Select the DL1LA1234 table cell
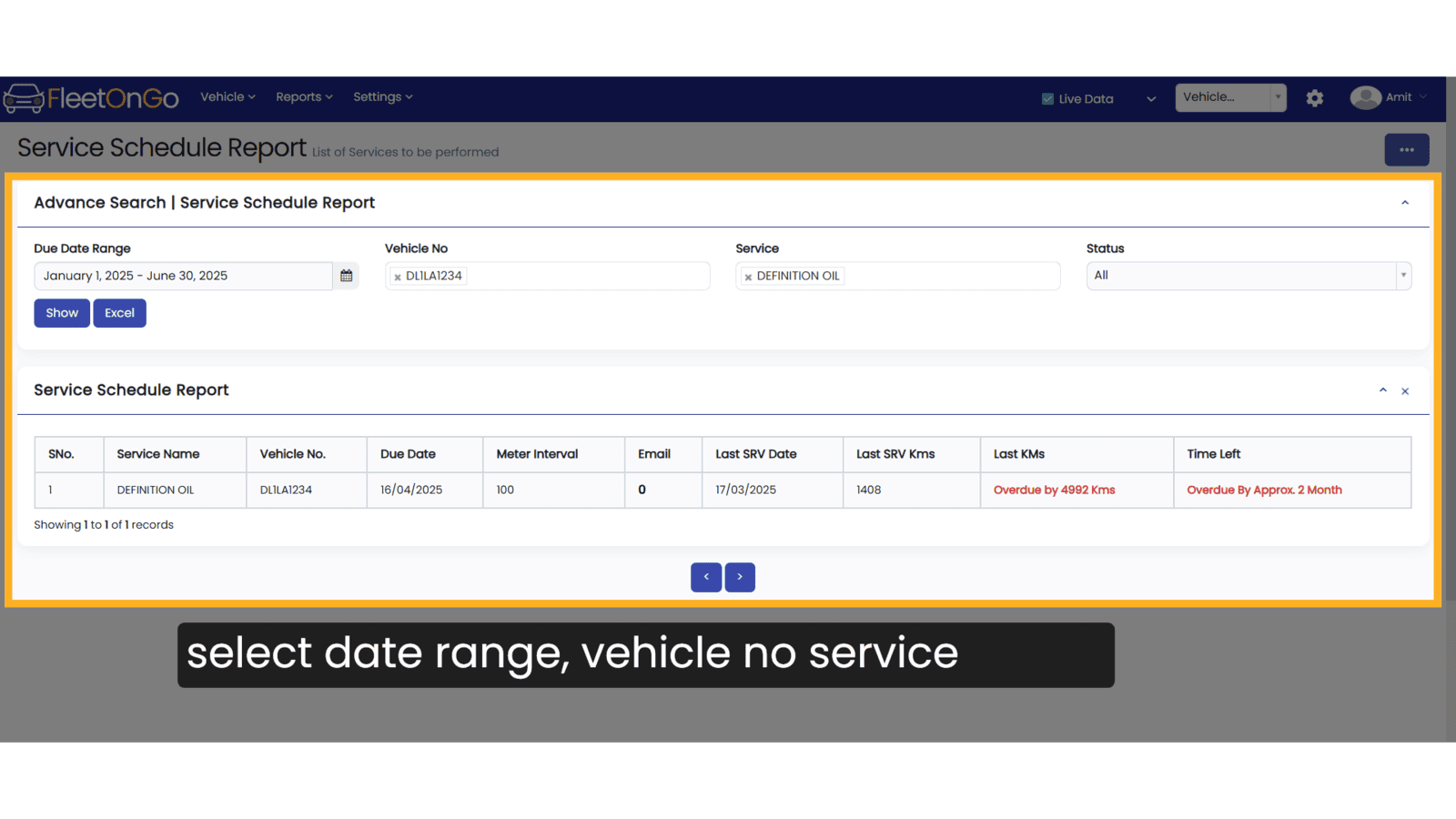1456x819 pixels. point(307,490)
